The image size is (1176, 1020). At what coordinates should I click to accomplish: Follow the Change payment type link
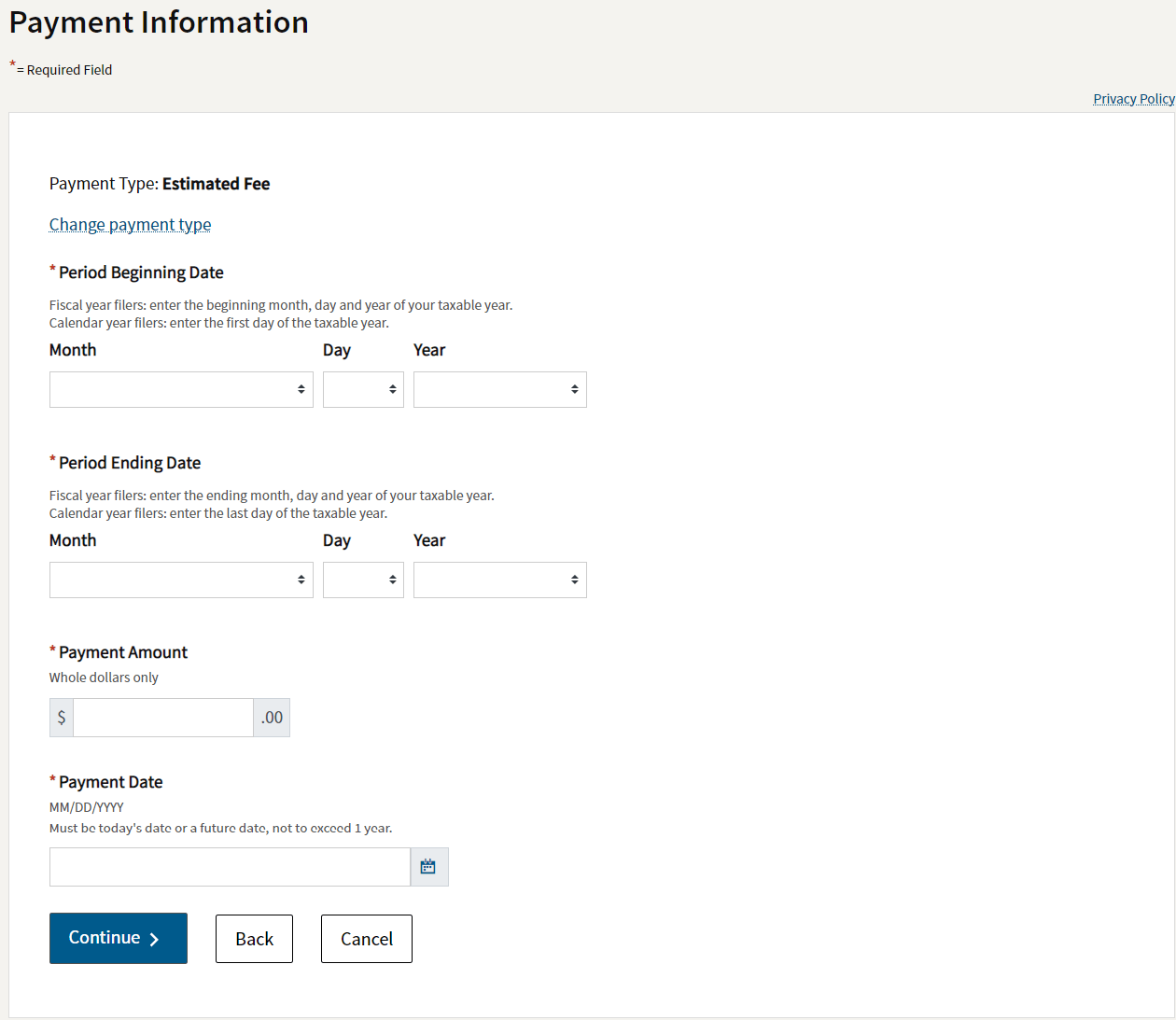(x=130, y=225)
